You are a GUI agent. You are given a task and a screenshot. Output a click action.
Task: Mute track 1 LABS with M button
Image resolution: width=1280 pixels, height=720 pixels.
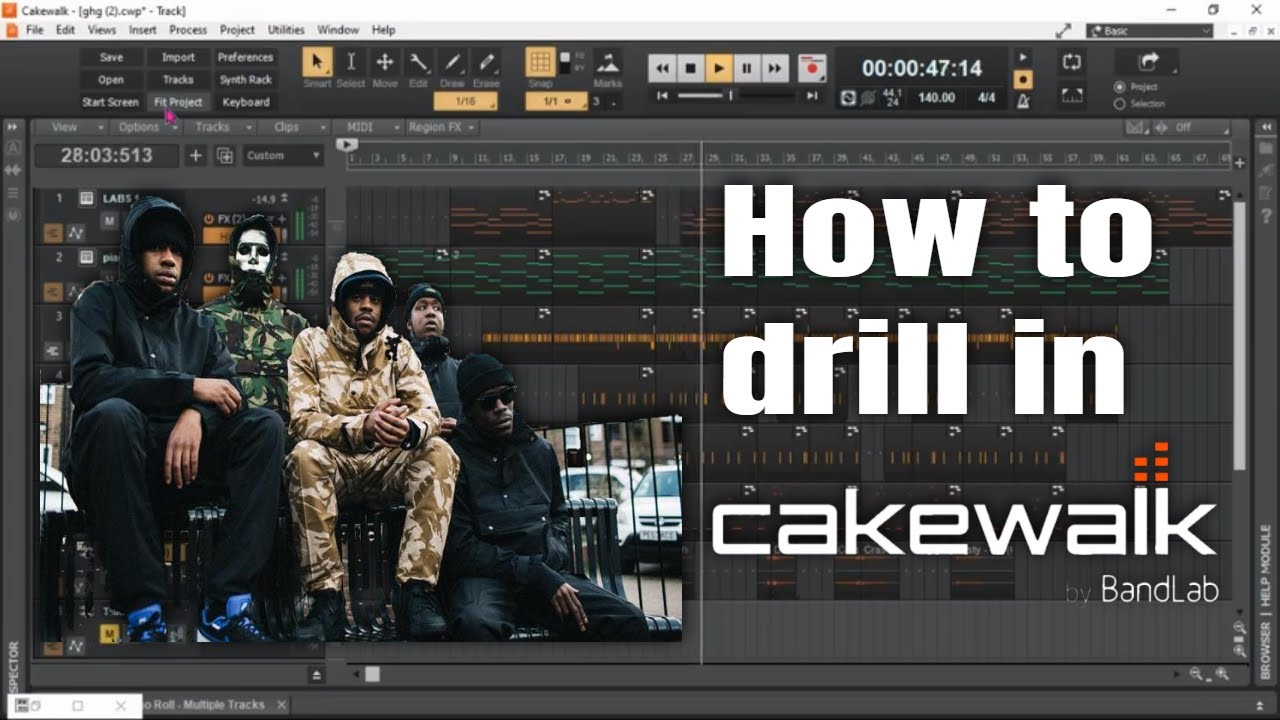(x=109, y=219)
